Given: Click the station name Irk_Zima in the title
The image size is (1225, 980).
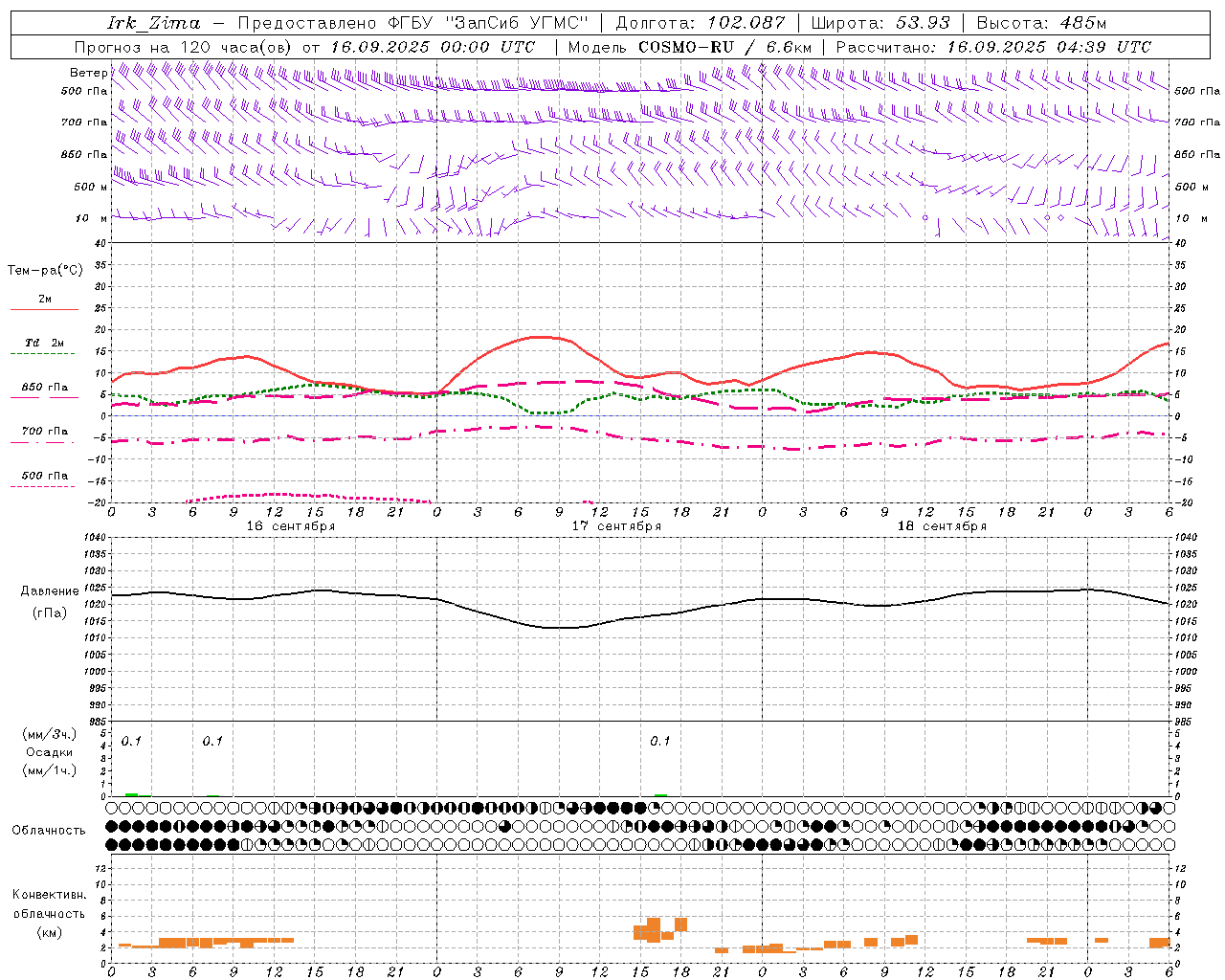Looking at the screenshot, I should point(154,23).
